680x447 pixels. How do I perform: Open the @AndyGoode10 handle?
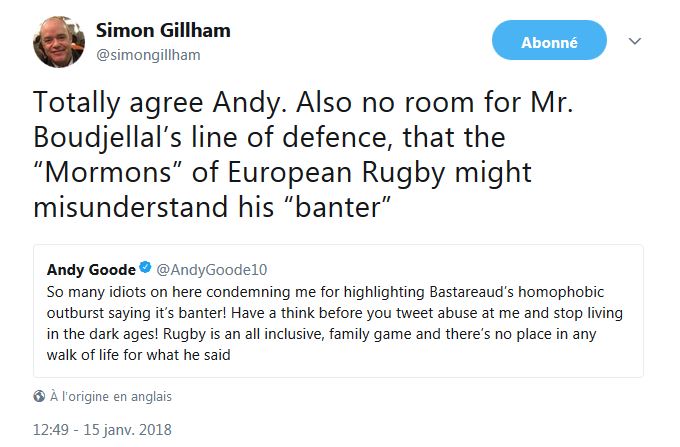212,270
